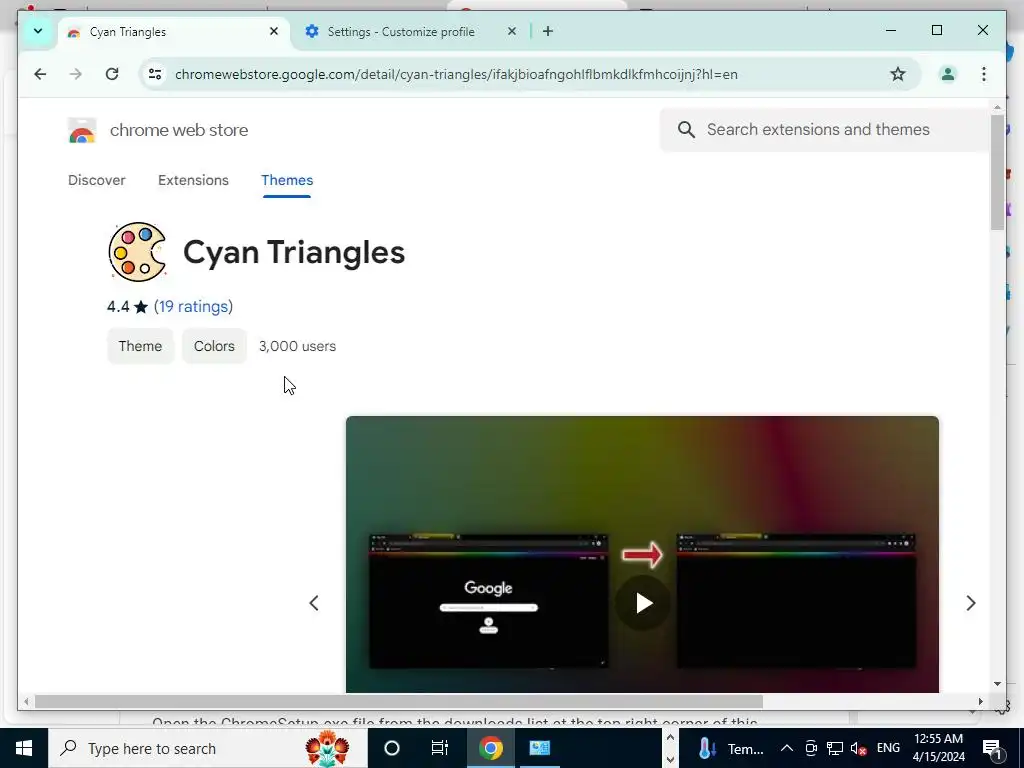Image resolution: width=1024 pixels, height=768 pixels.
Task: Play the theme preview video
Action: click(x=643, y=603)
